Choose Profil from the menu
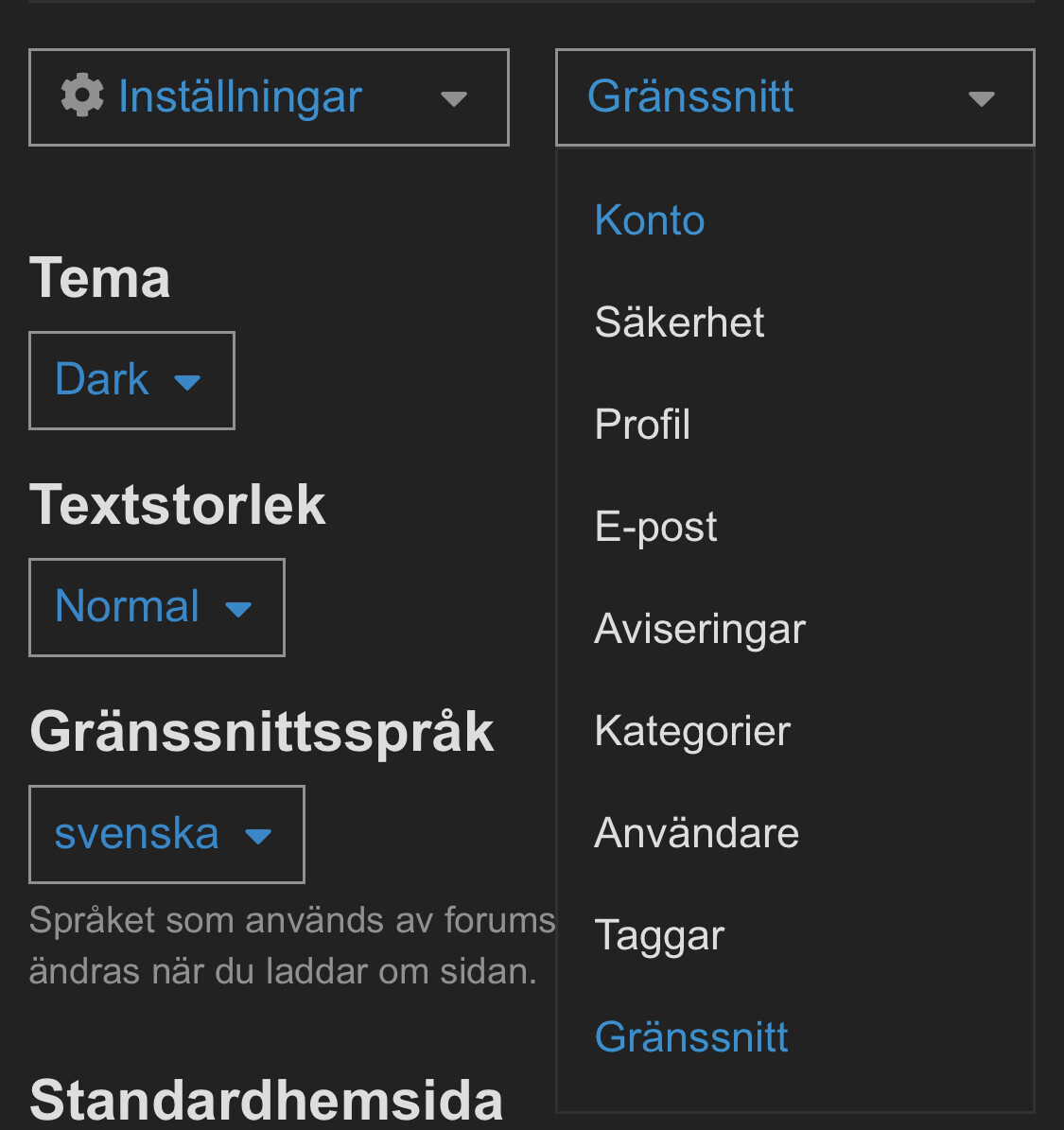This screenshot has height=1130, width=1064. 642,425
